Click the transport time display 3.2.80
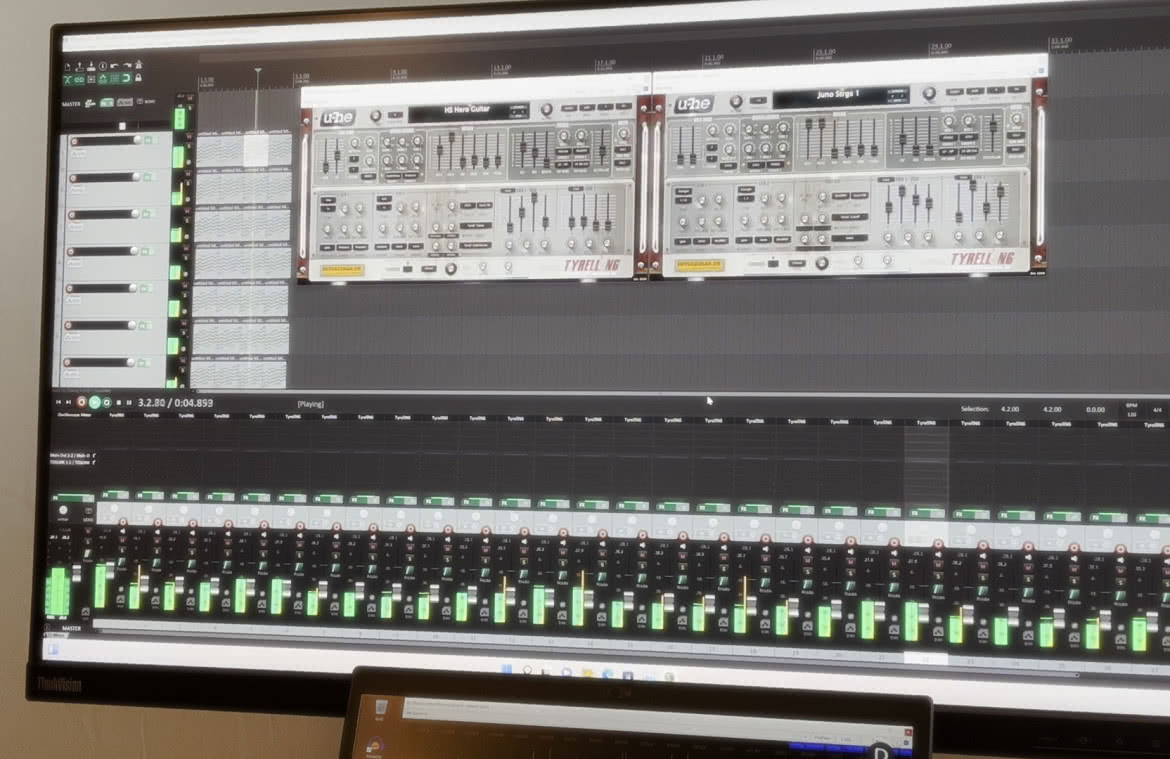Image resolution: width=1170 pixels, height=759 pixels. click(151, 402)
